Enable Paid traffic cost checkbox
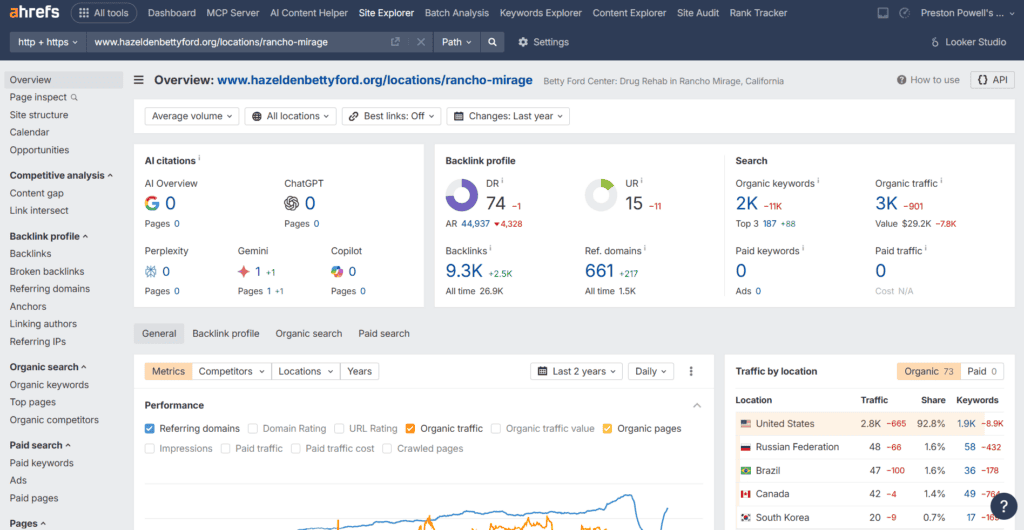The height and width of the screenshot is (530, 1024). click(x=296, y=448)
